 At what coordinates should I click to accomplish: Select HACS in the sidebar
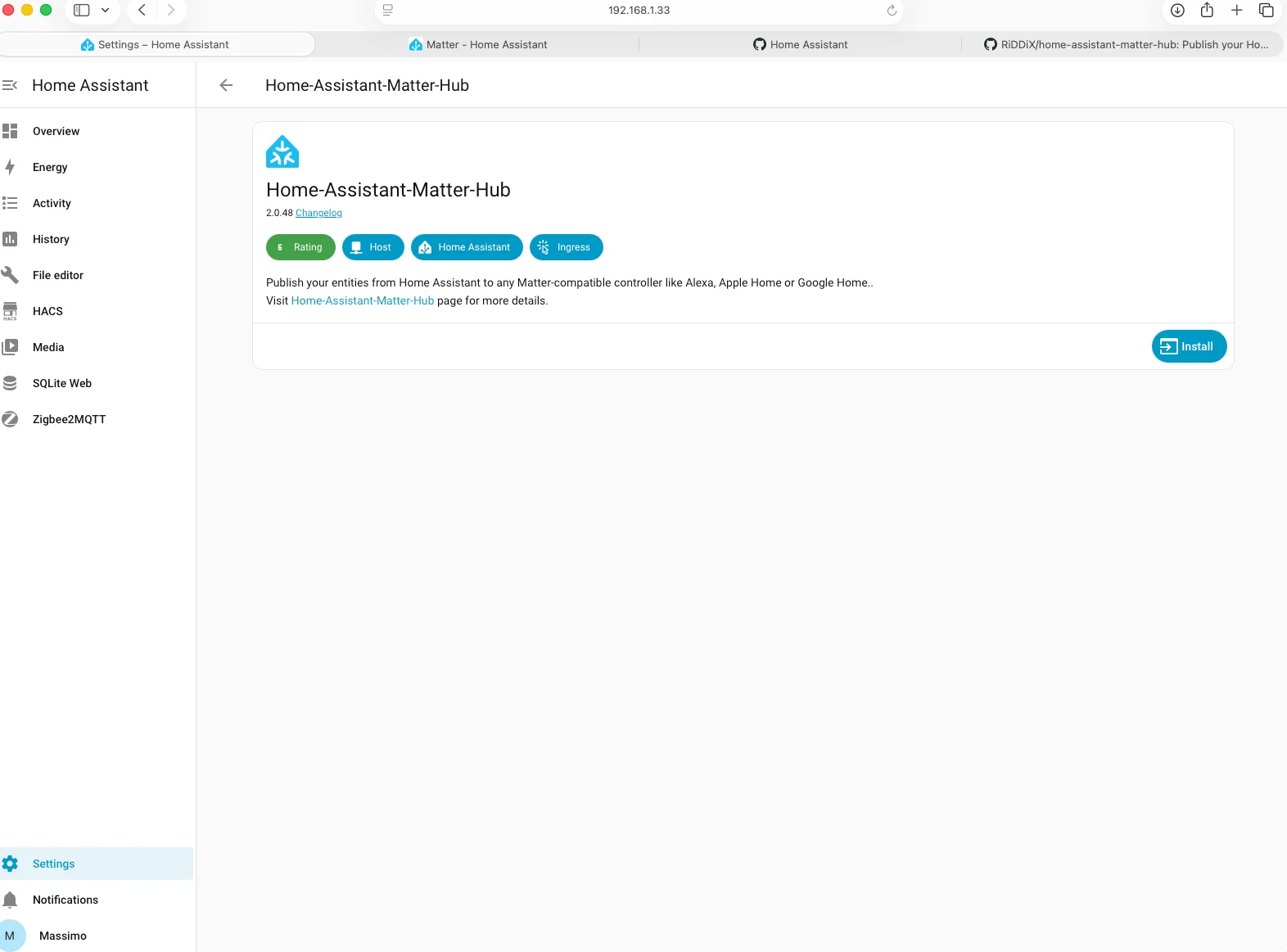[97, 311]
